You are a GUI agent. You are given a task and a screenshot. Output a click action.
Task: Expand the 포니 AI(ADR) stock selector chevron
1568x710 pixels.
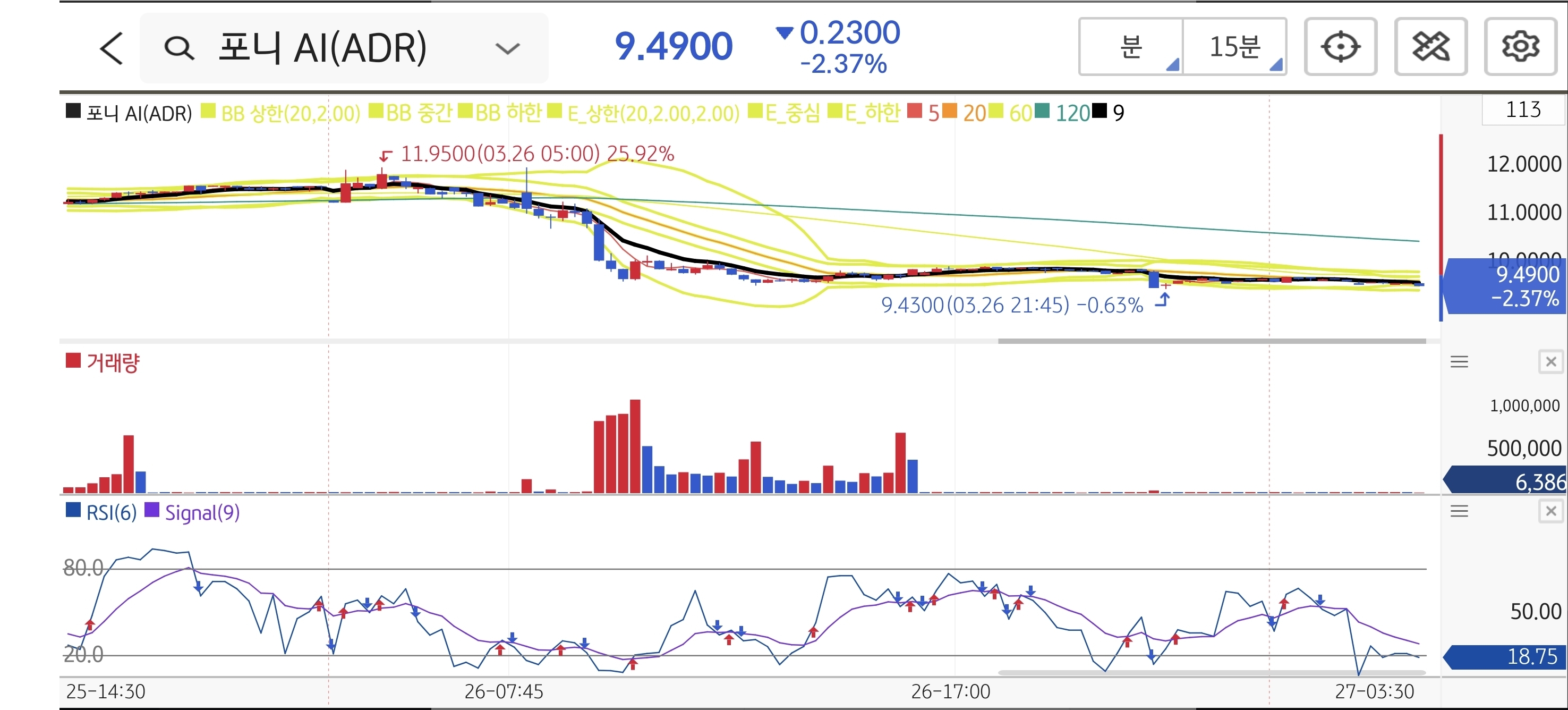point(507,48)
